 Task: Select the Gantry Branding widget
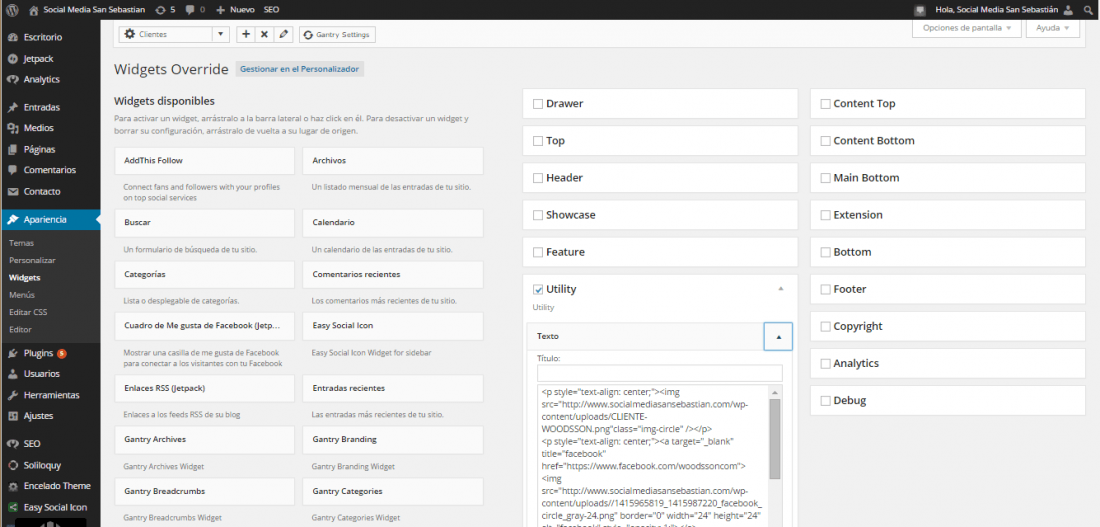click(393, 439)
